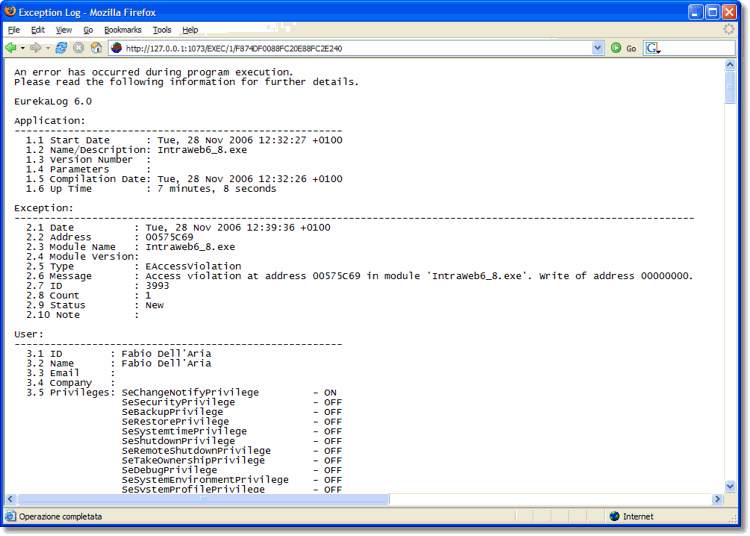Open the Go menu
The image size is (750, 536).
click(88, 30)
